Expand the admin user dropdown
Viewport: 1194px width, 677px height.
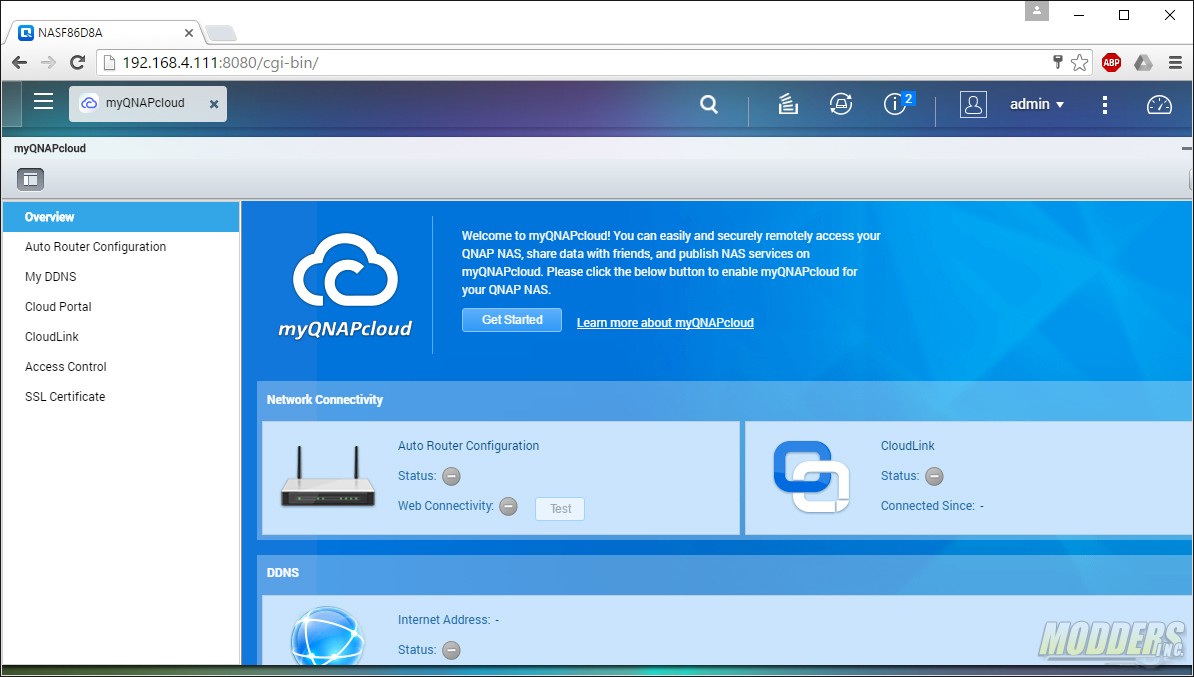click(x=1037, y=104)
